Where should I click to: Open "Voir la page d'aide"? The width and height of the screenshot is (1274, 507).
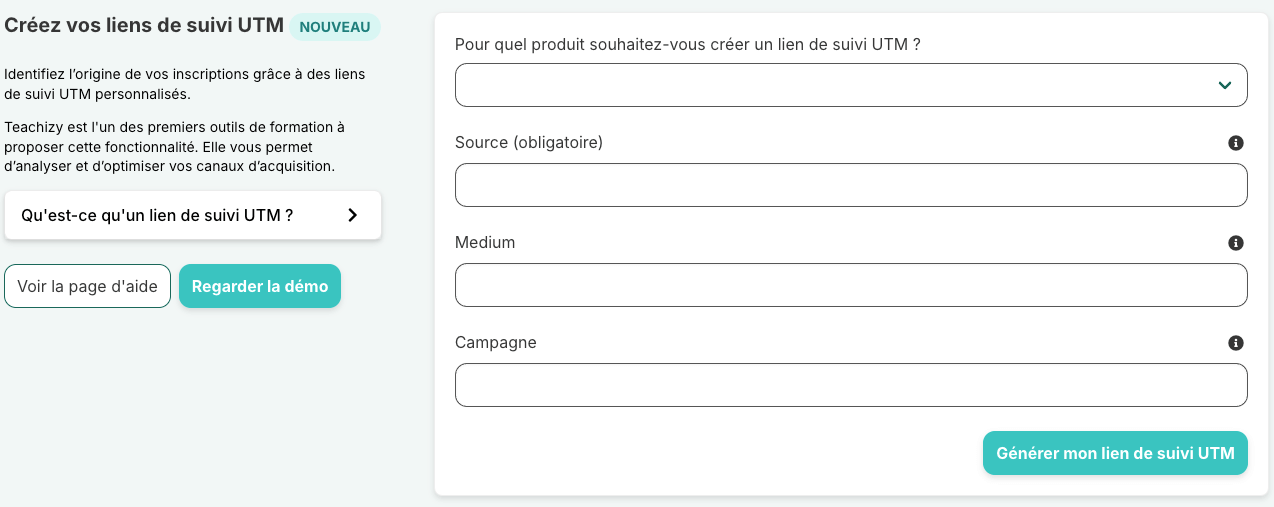tap(88, 286)
